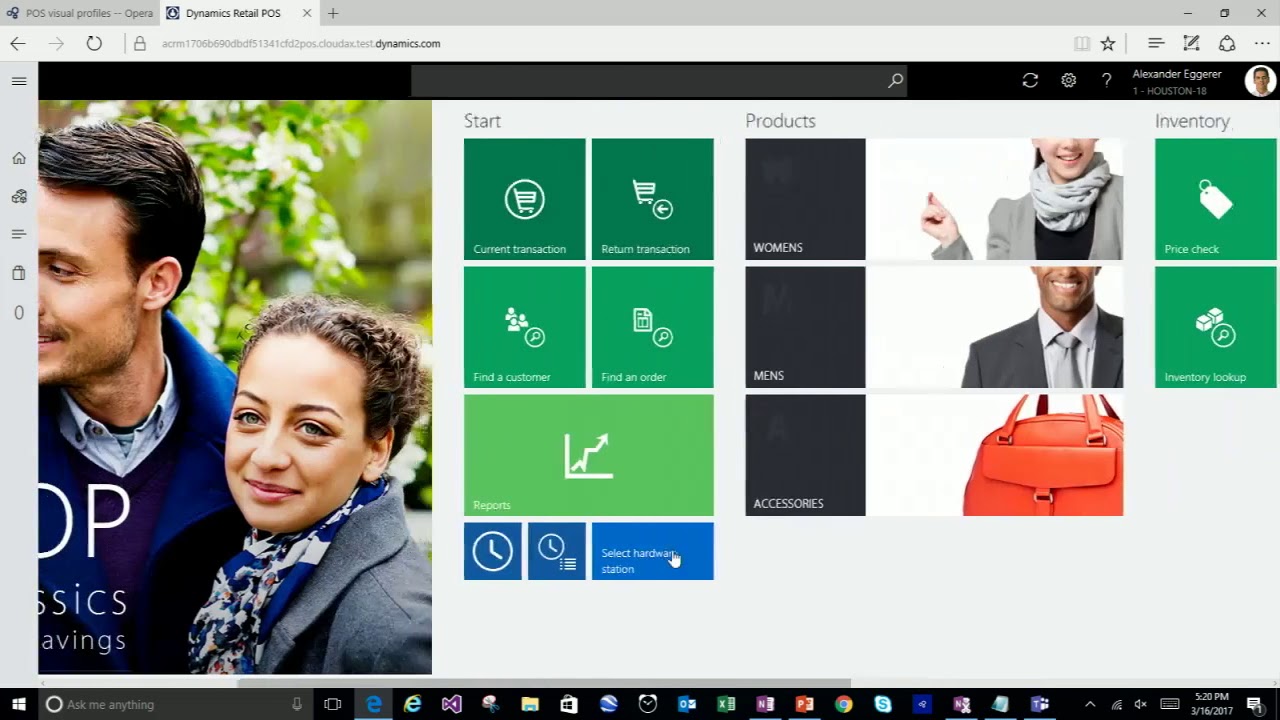The height and width of the screenshot is (720, 1280).
Task: Add page to favorites star
Action: tap(1108, 44)
